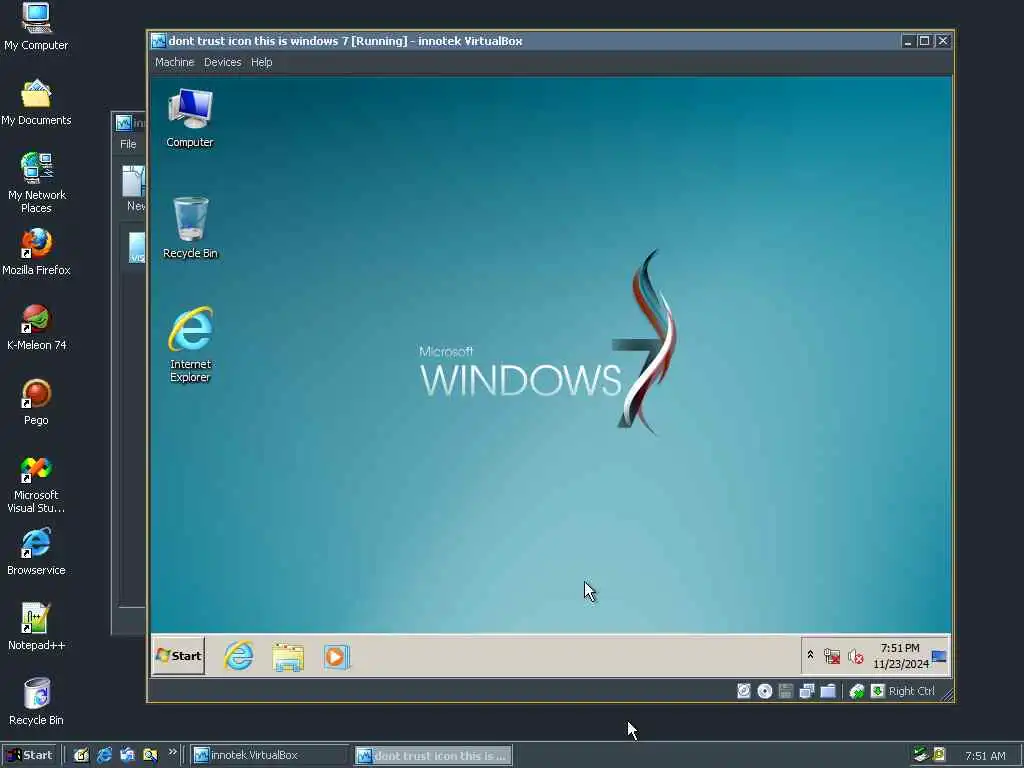Open Windows Explorer folder on guest taskbar
This screenshot has width=1024, height=768.
(x=288, y=656)
